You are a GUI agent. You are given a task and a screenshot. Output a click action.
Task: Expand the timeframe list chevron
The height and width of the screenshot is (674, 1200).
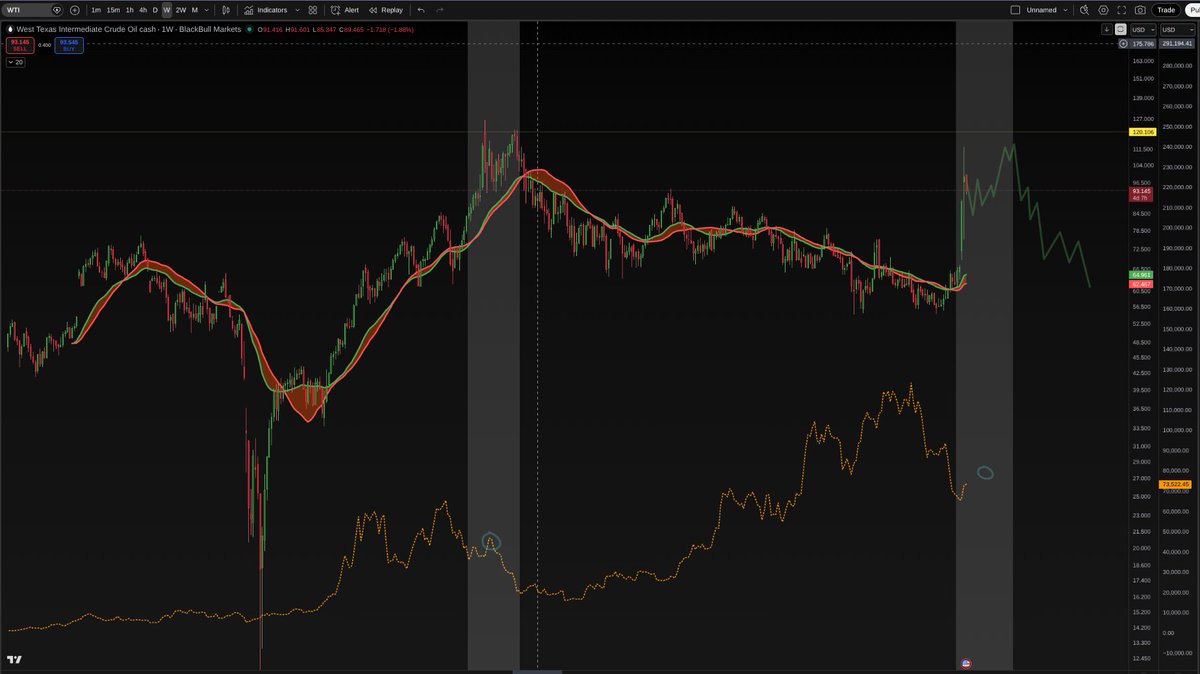[207, 10]
